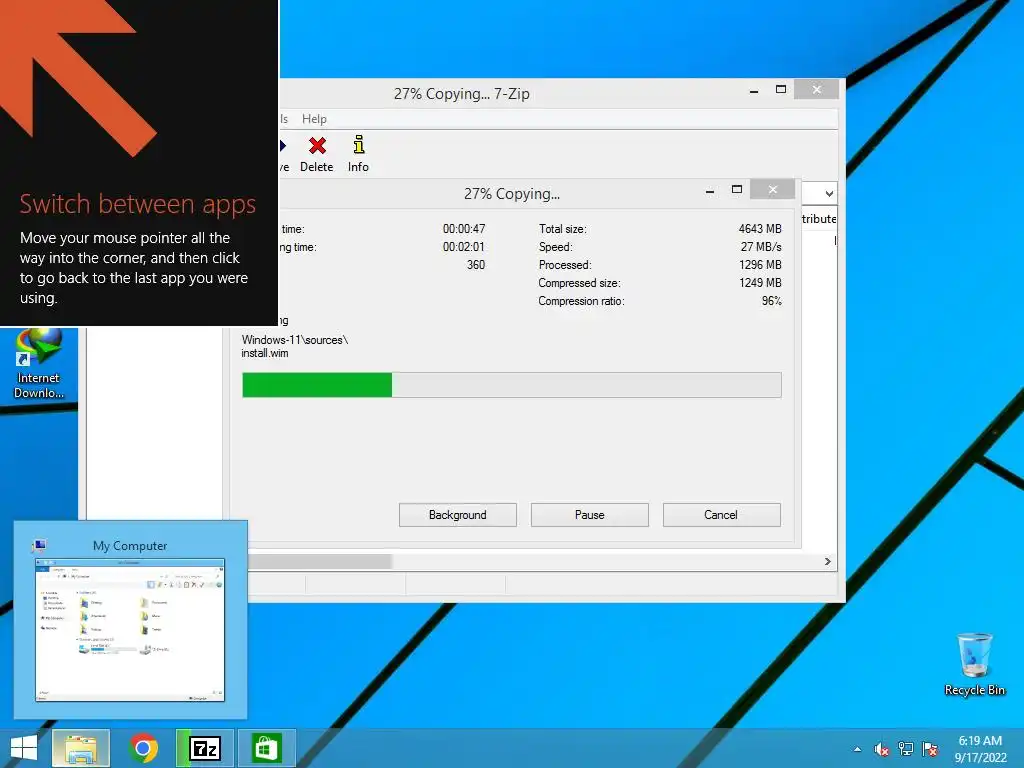Open the Action Center flag icon
The height and width of the screenshot is (768, 1024).
[x=930, y=749]
